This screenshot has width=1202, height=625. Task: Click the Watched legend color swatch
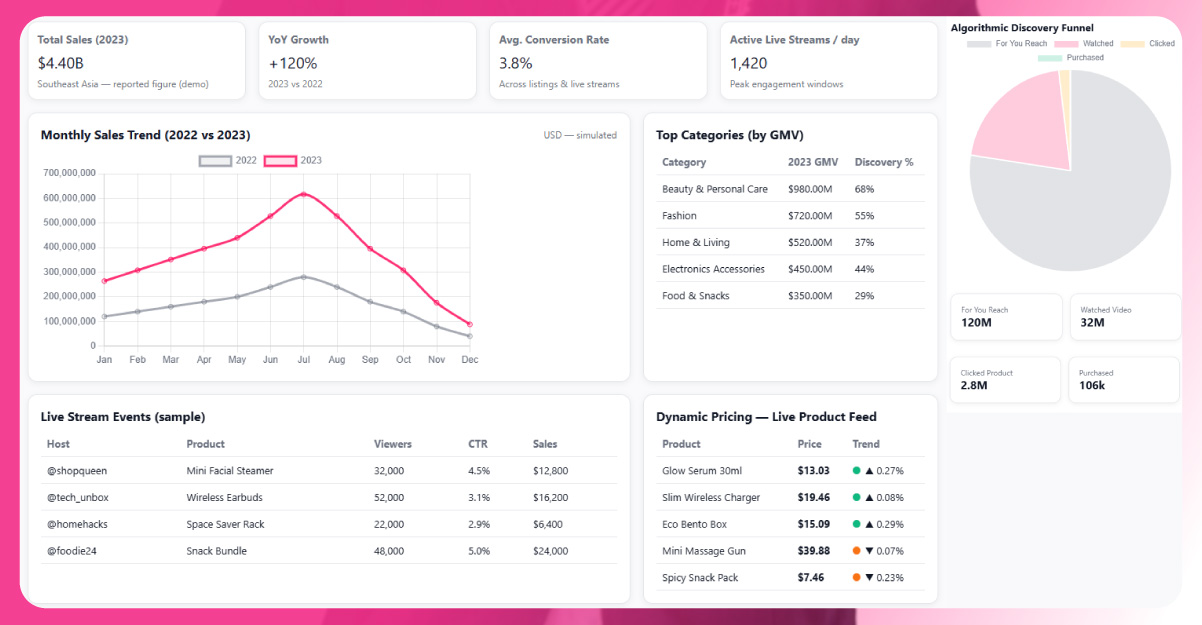1066,44
